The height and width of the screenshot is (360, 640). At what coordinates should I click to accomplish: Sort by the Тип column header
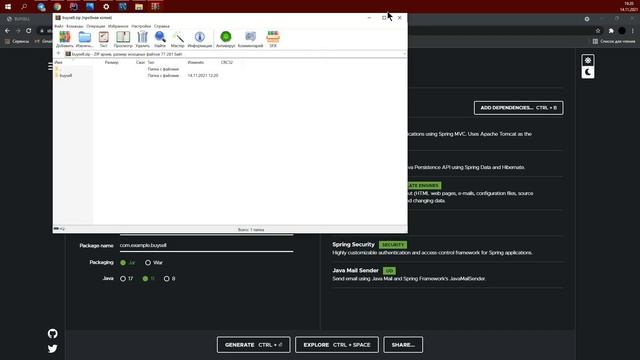(x=151, y=62)
